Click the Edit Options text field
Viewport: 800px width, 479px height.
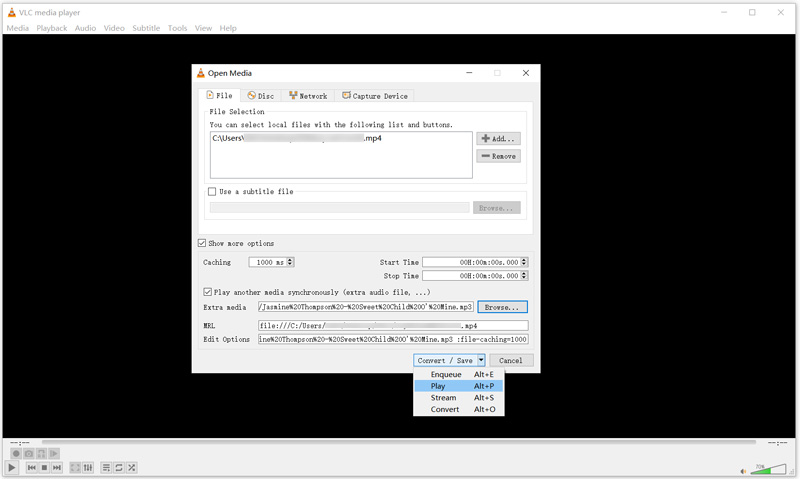coord(393,339)
